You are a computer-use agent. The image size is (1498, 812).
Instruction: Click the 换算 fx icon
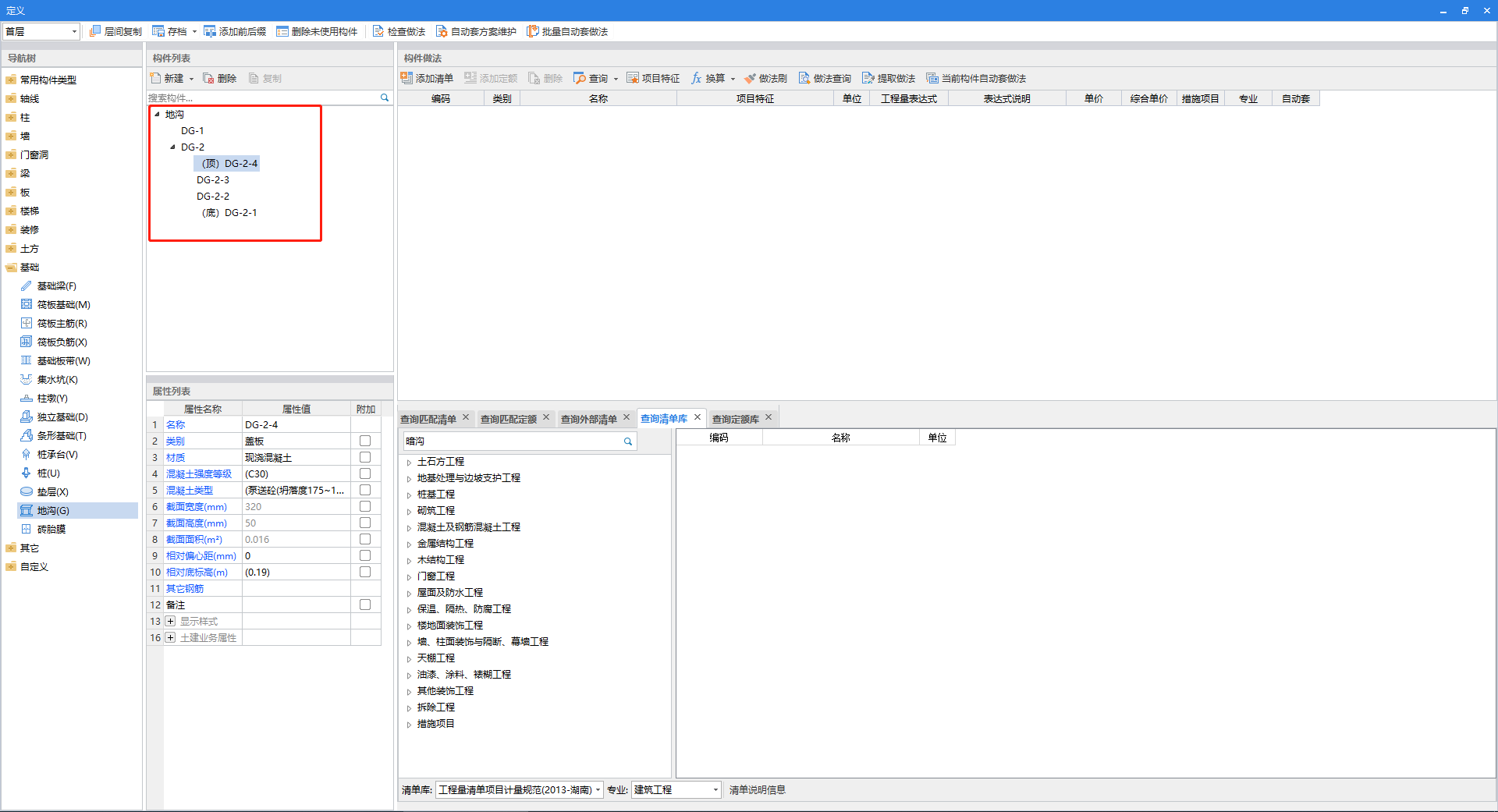[x=697, y=78]
